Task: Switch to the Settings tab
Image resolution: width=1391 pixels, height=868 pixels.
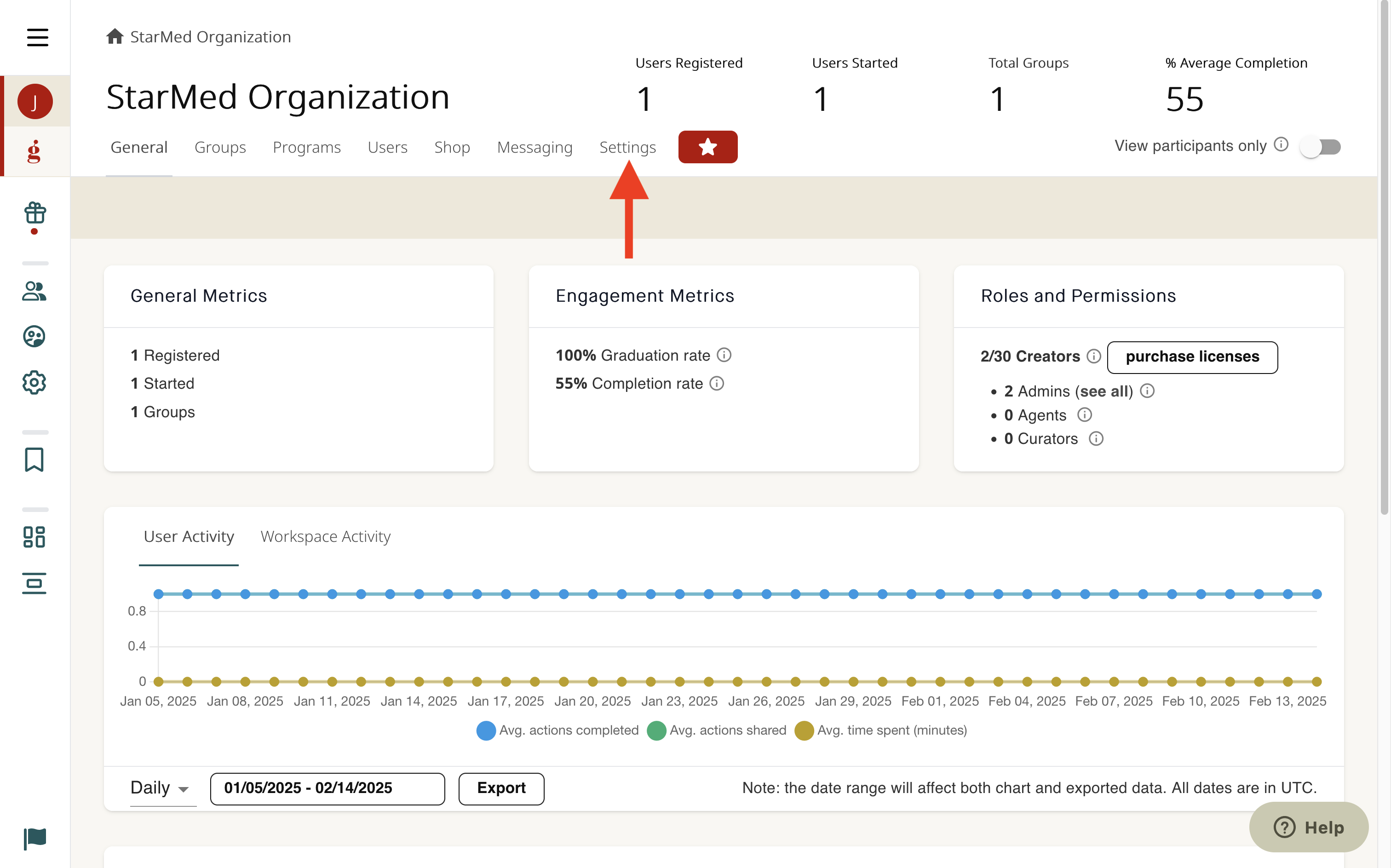Action: 627,148
